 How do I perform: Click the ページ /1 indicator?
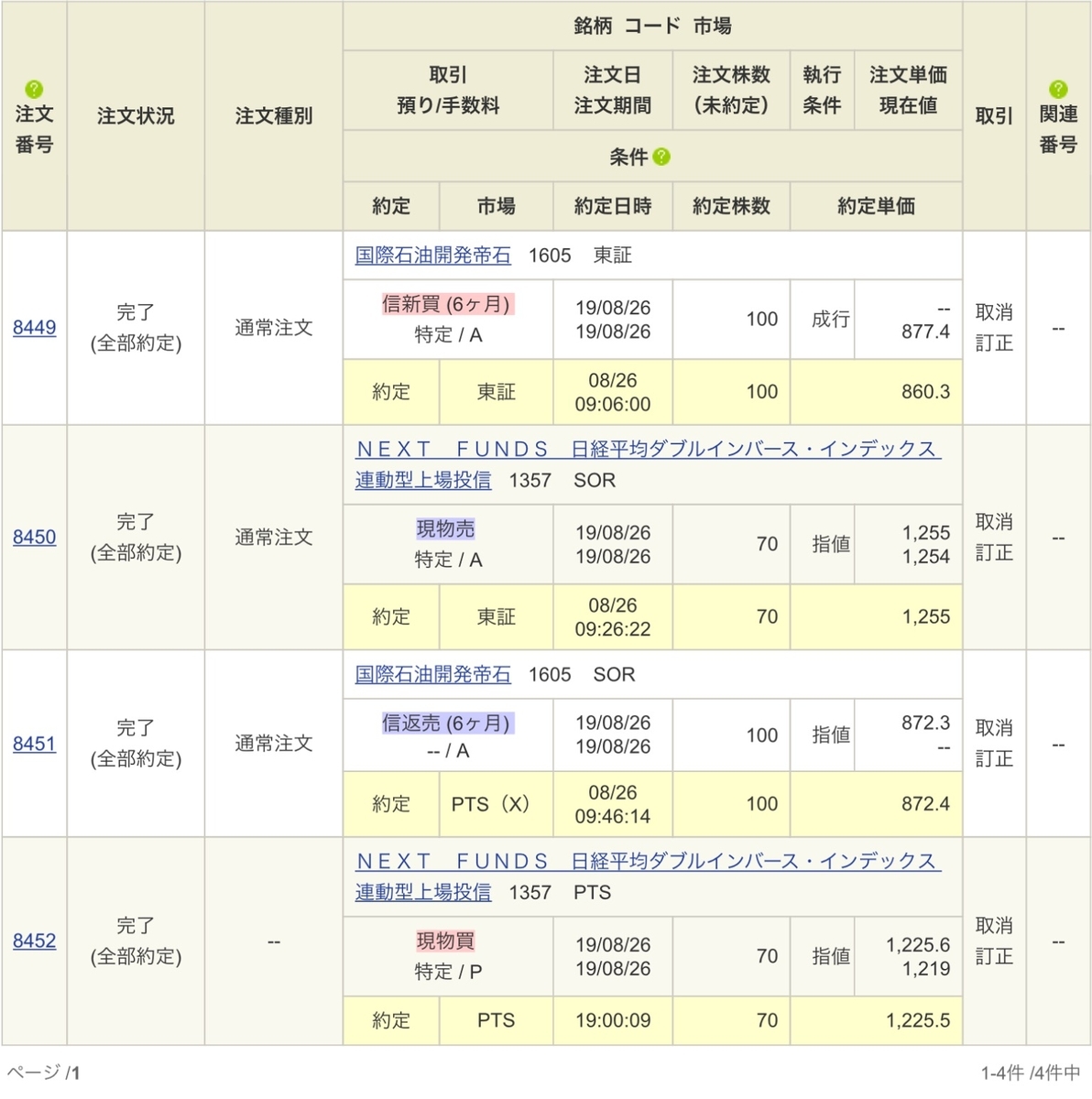point(44,1072)
